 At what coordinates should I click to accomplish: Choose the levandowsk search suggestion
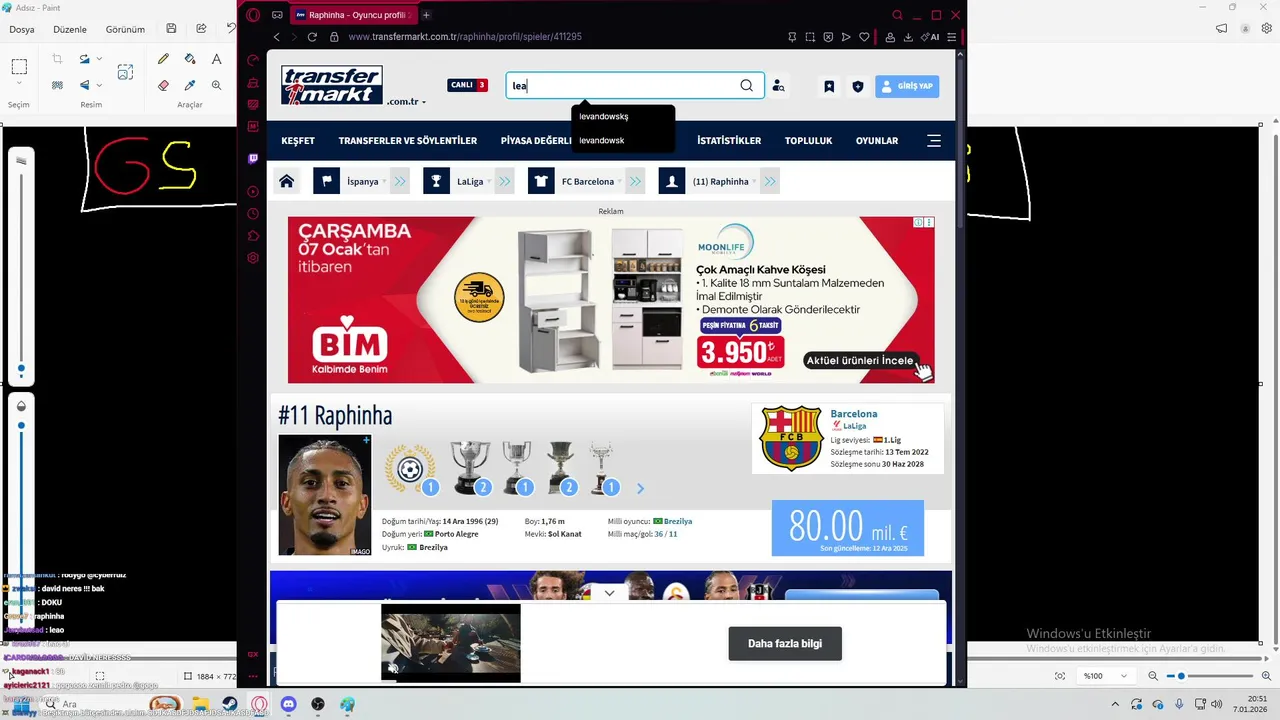tap(602, 141)
